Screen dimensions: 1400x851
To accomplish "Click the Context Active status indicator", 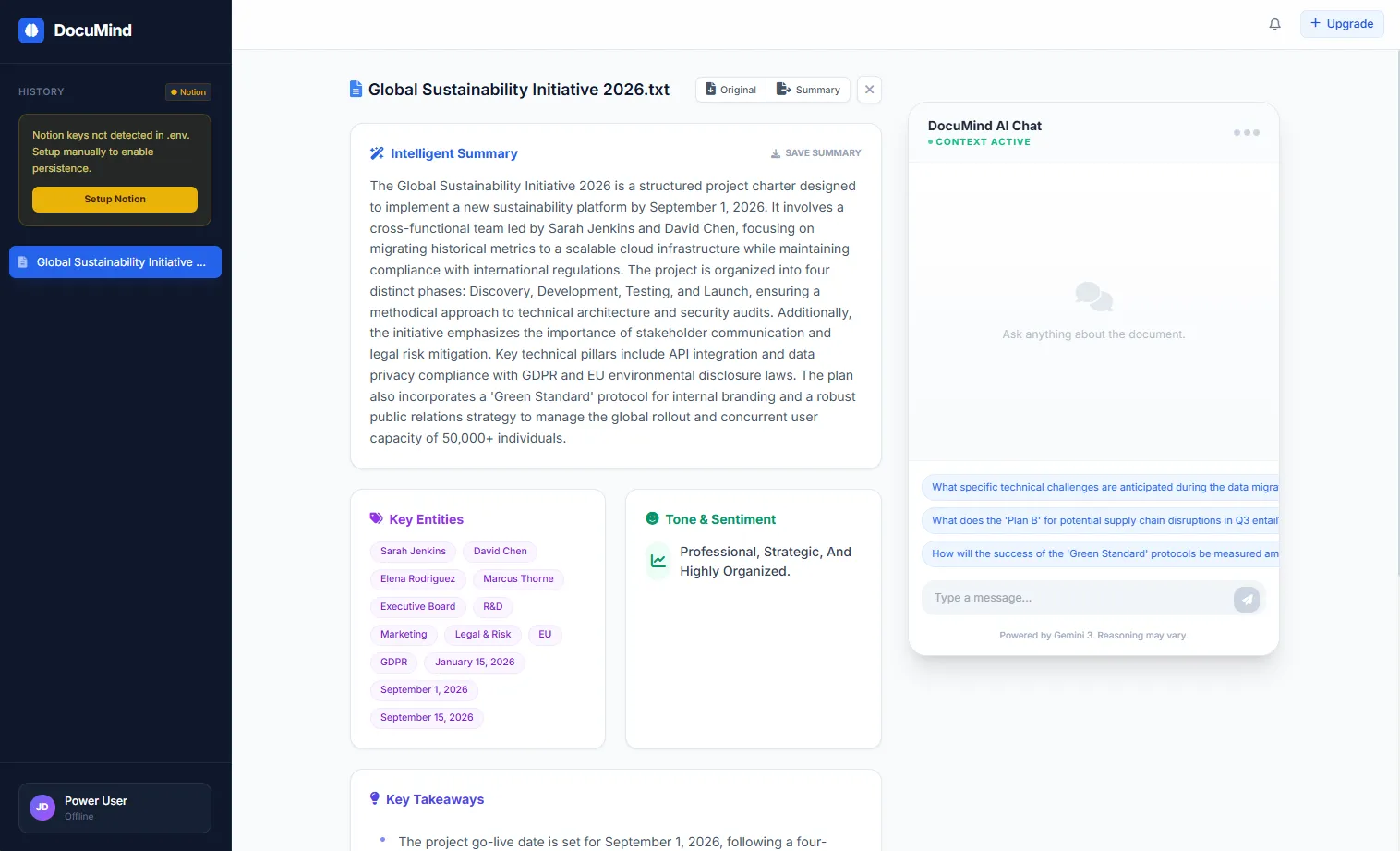I will (980, 141).
